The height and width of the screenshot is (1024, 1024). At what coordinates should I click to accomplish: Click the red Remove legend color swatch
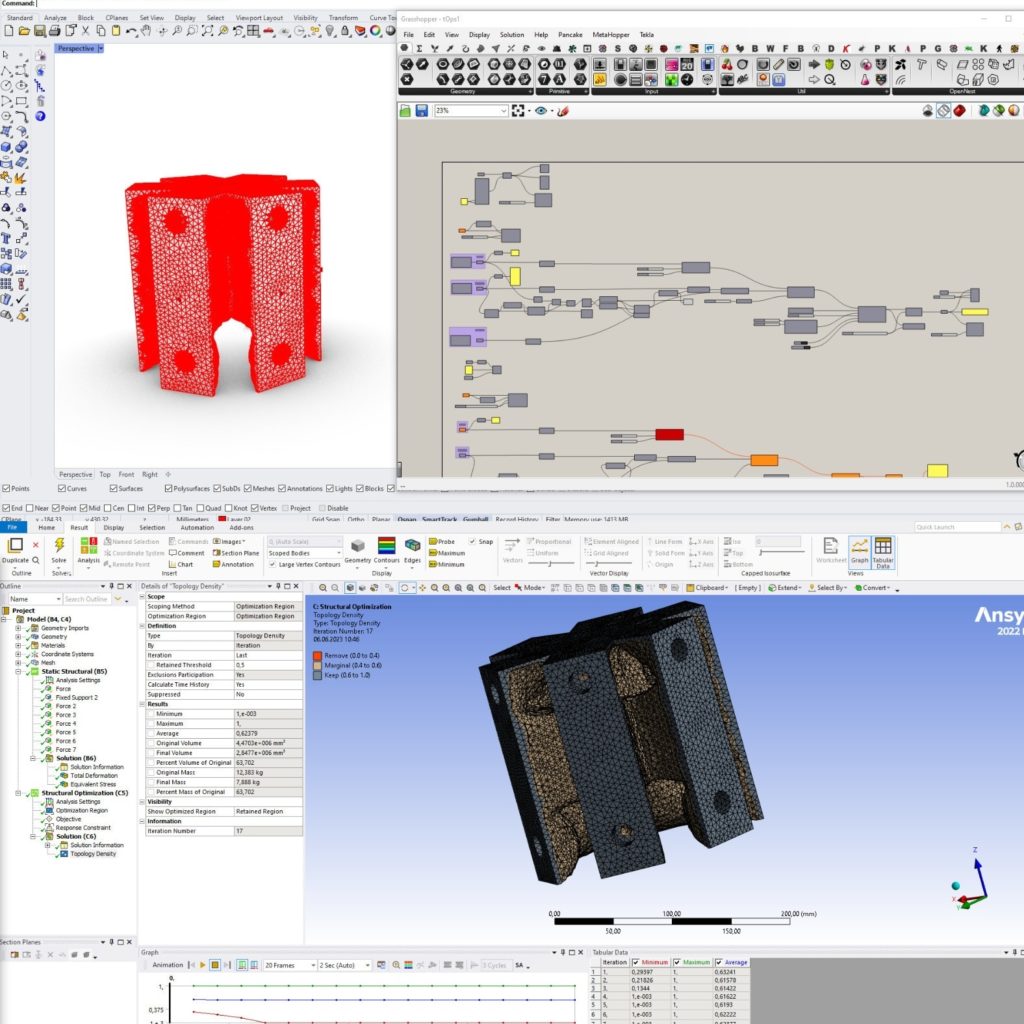(x=317, y=655)
